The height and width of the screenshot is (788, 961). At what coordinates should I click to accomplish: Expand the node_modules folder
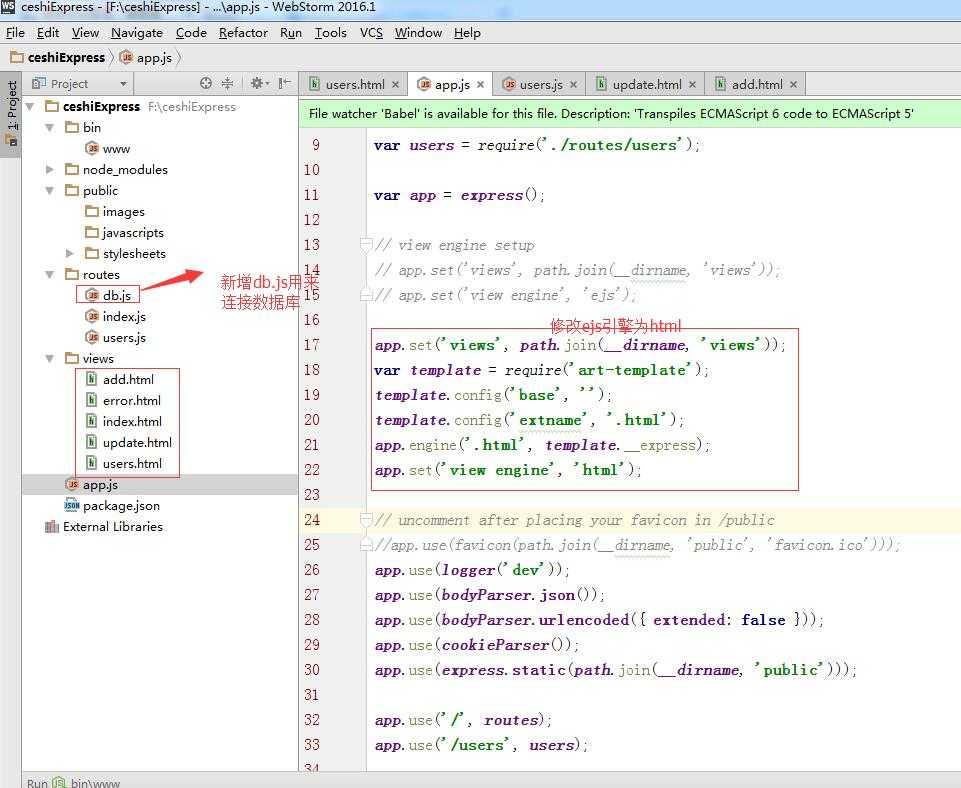point(50,169)
